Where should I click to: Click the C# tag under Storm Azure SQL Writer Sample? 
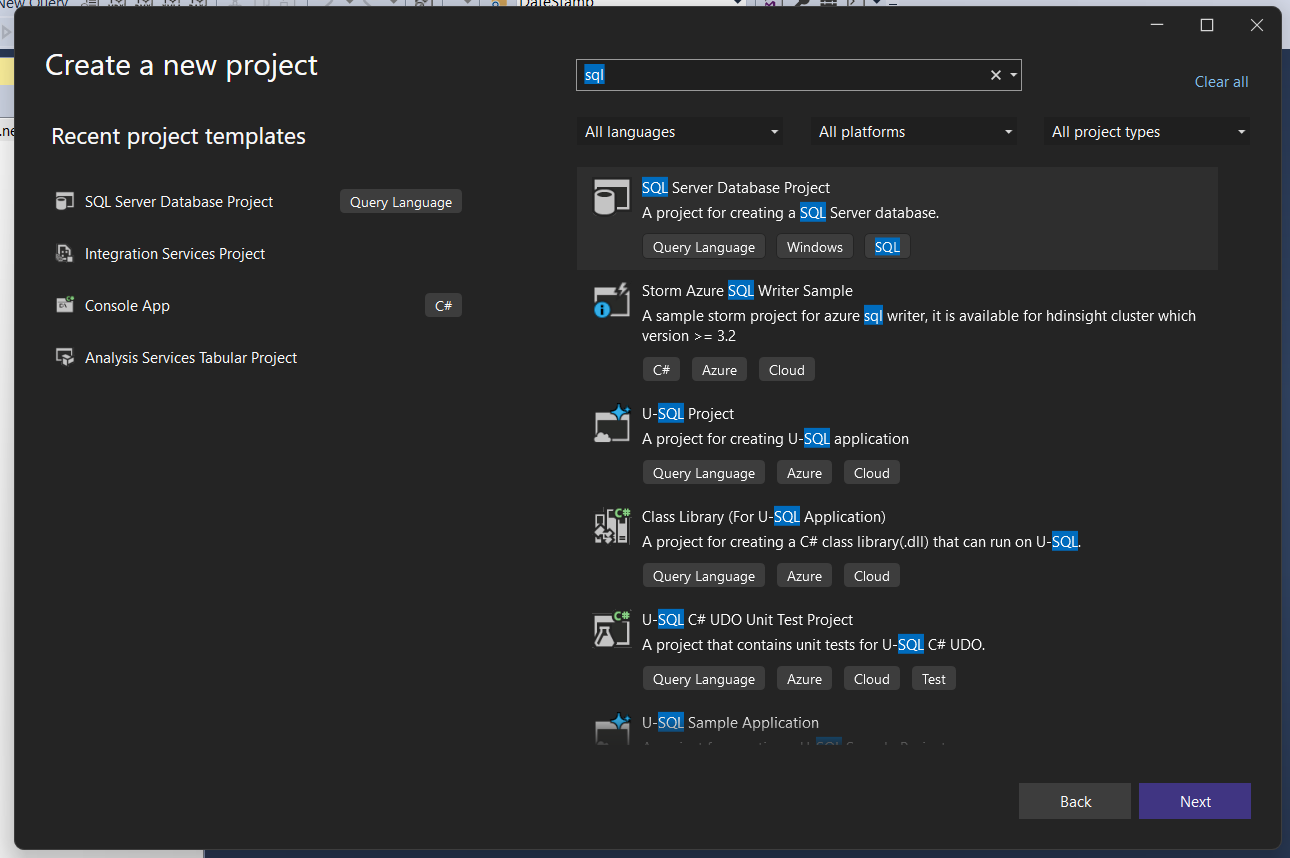point(661,370)
